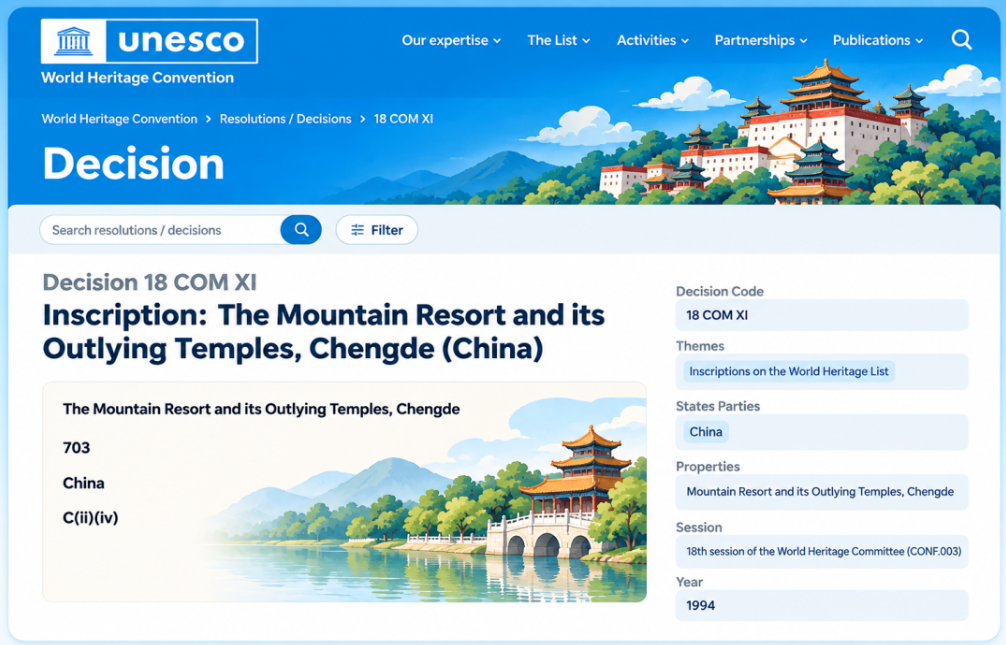Go to World Heritage Convention breadcrumb
The width and height of the screenshot is (1006, 645).
119,119
